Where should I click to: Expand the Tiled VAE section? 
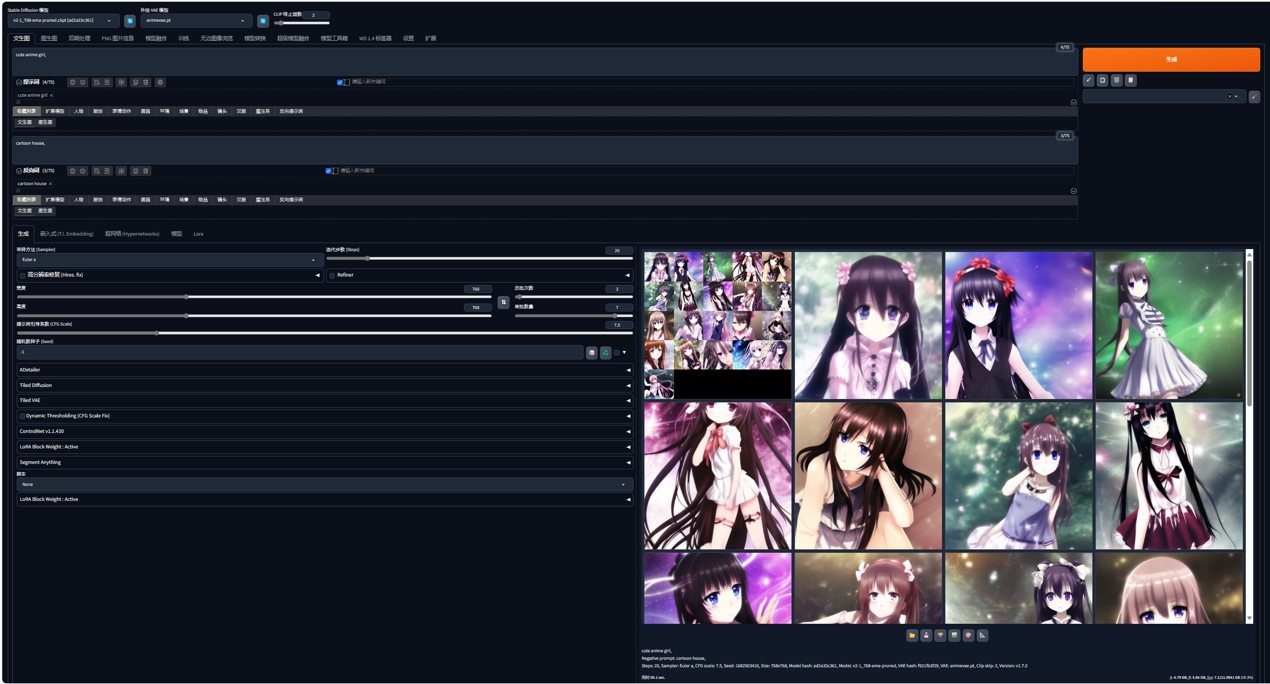pos(324,400)
